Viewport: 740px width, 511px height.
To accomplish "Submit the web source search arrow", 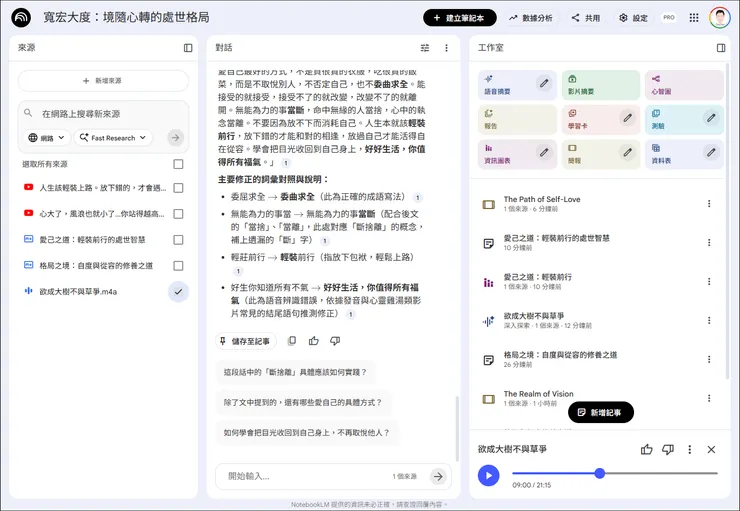I will [176, 138].
